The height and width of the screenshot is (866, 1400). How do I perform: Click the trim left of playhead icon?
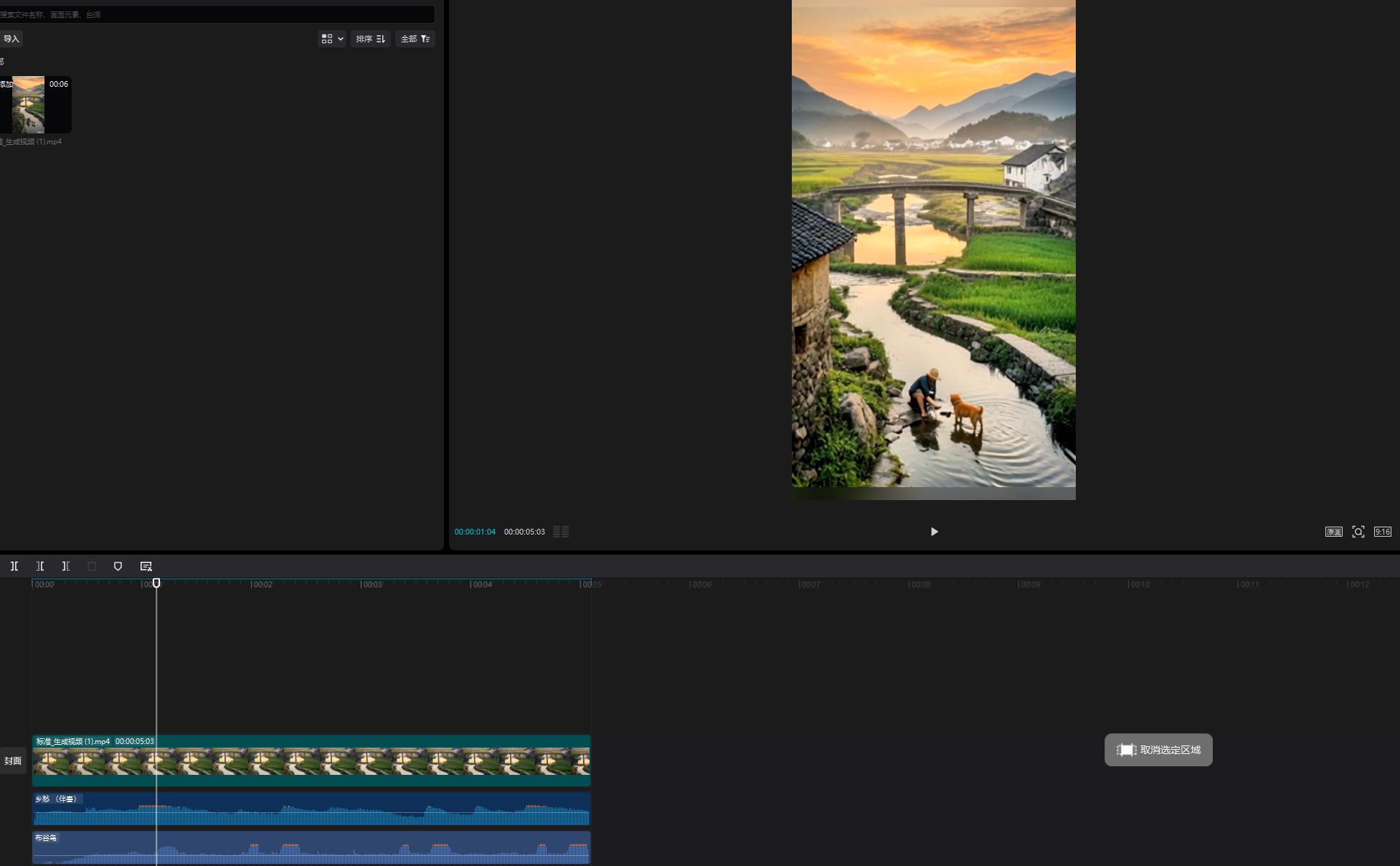point(40,566)
